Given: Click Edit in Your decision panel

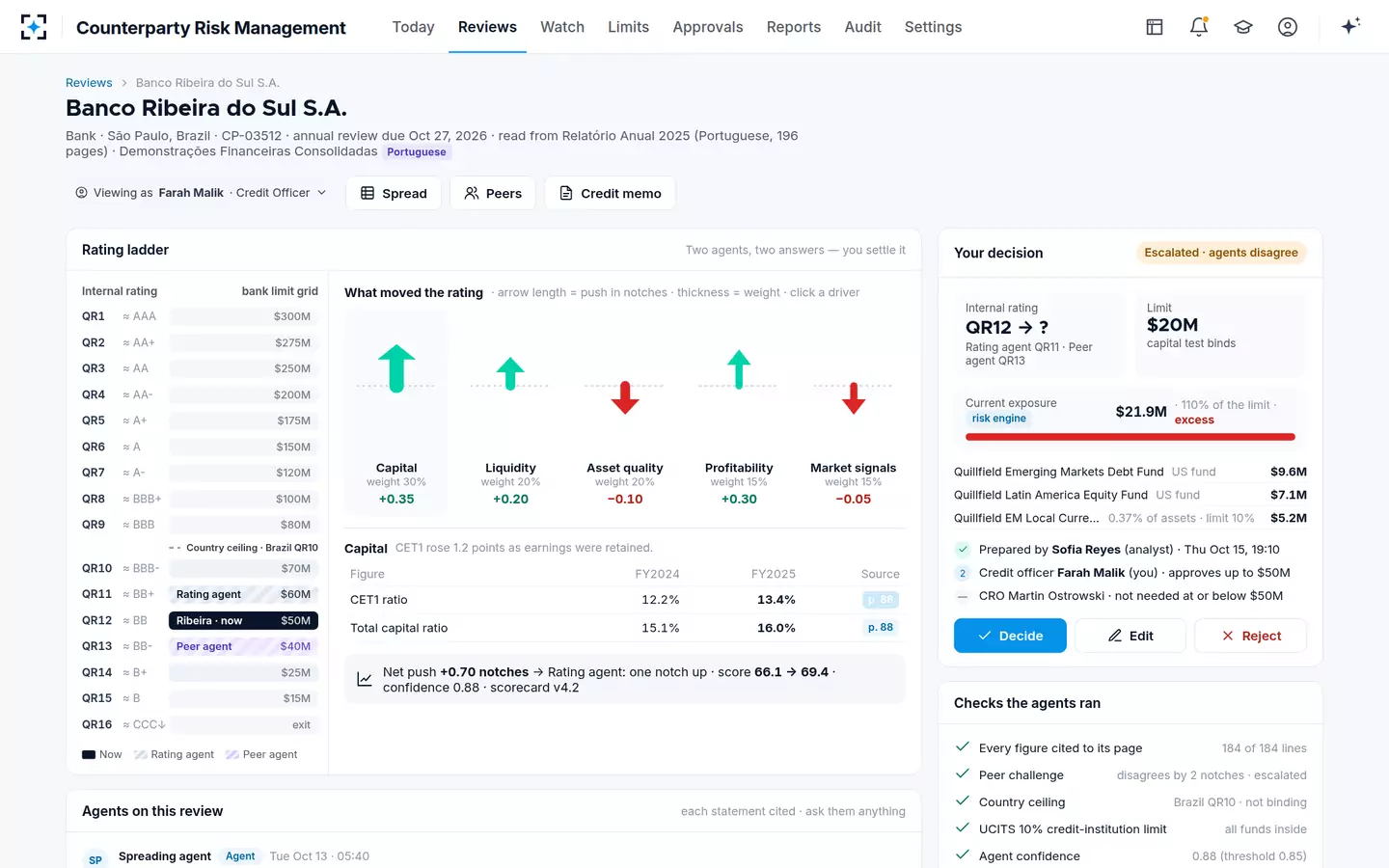Looking at the screenshot, I should pos(1130,636).
